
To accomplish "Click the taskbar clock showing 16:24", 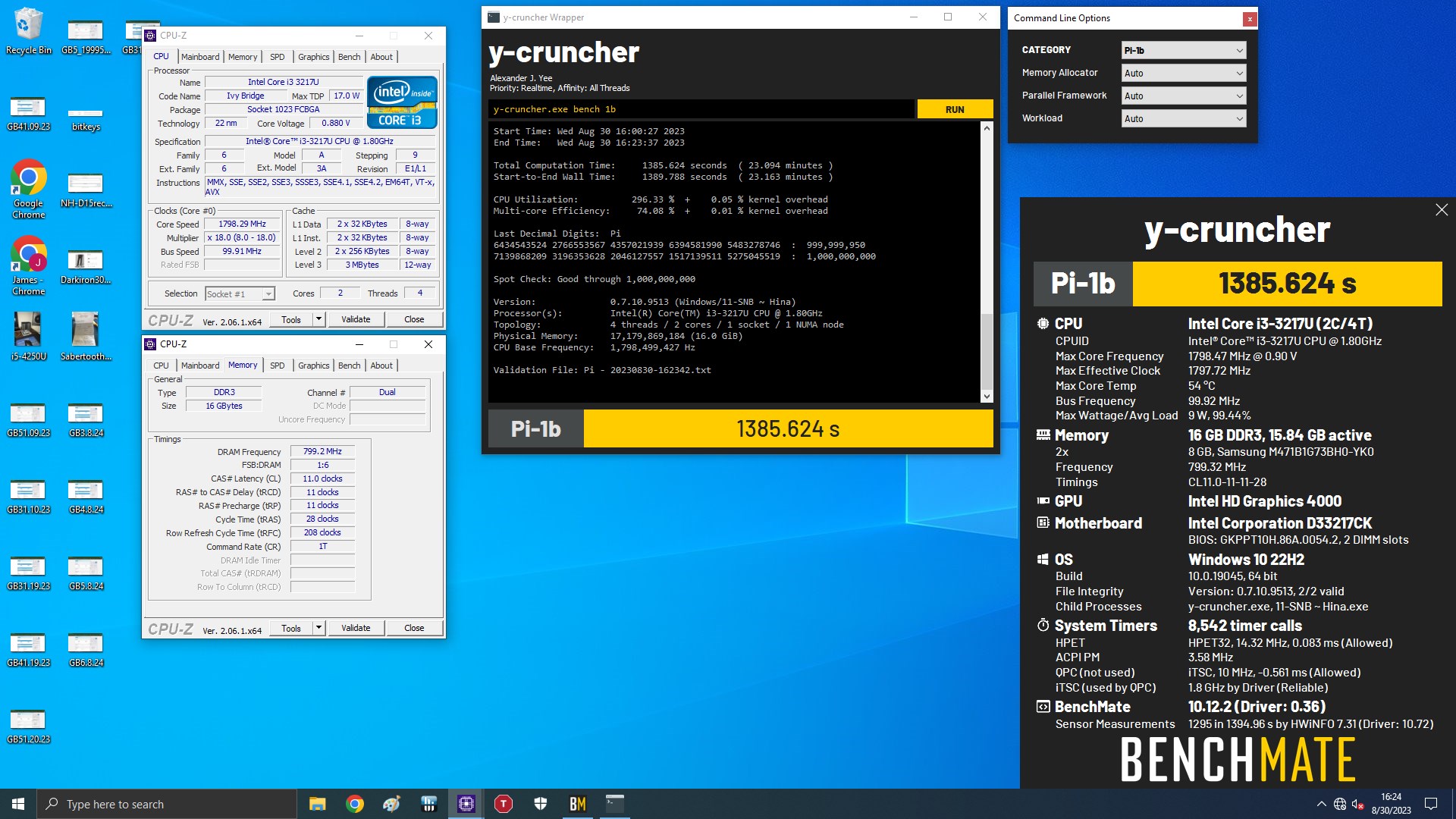I will pos(1391,804).
